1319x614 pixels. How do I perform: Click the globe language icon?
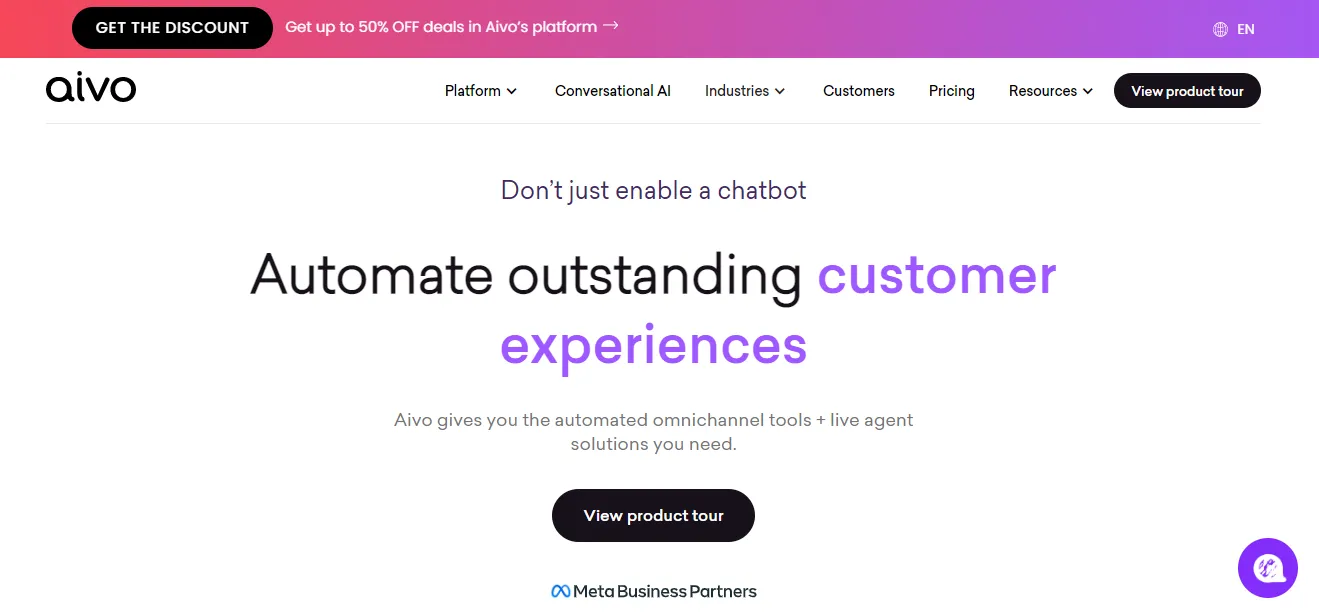pos(1220,29)
